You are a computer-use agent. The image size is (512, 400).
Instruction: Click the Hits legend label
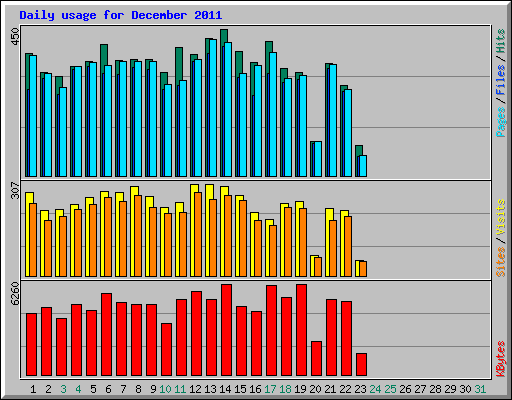pos(501,41)
